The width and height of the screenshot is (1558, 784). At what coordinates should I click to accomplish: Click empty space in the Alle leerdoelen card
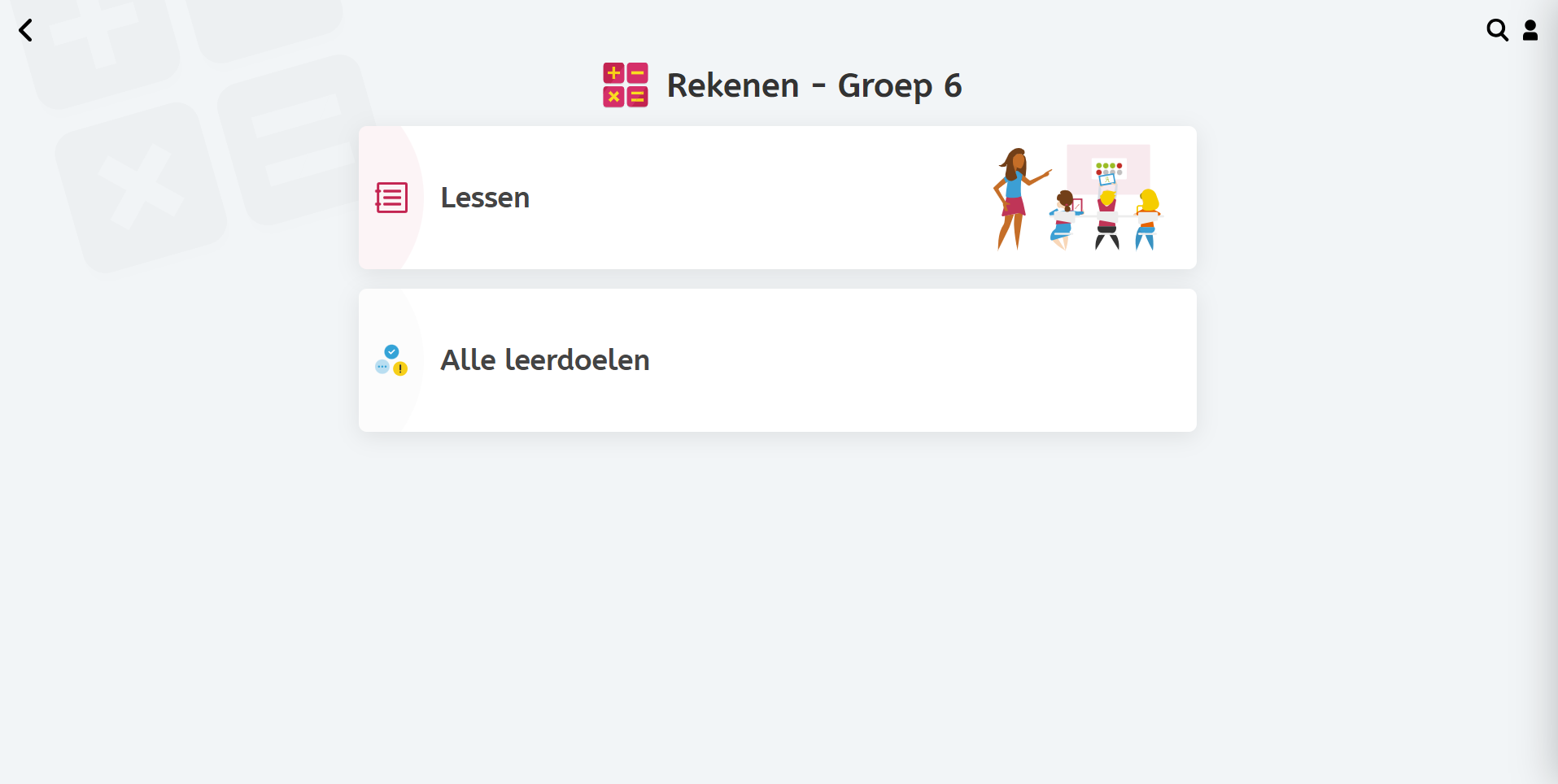(x=895, y=360)
